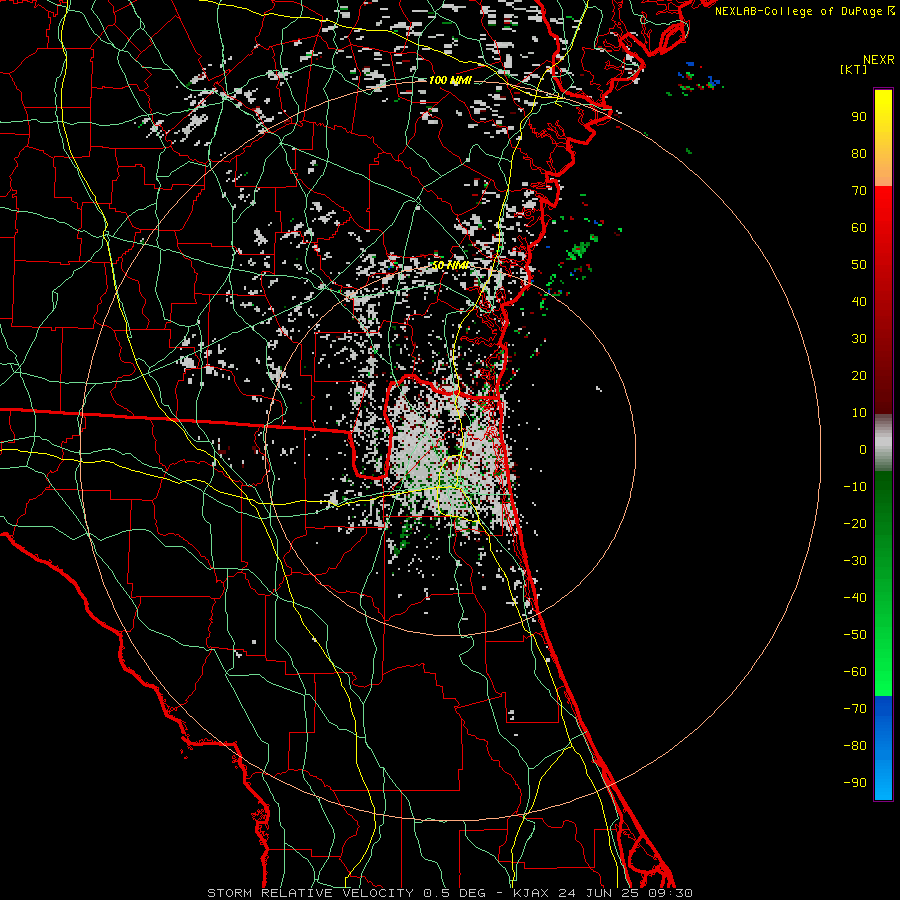Click the 0 value on velocity scale
This screenshot has height=900, width=900.
click(863, 449)
